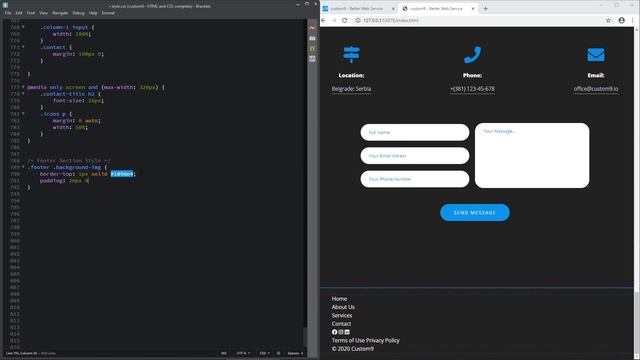This screenshot has height=360, width=640.
Task: Open Debug menu in Brackets
Action: click(x=78, y=13)
